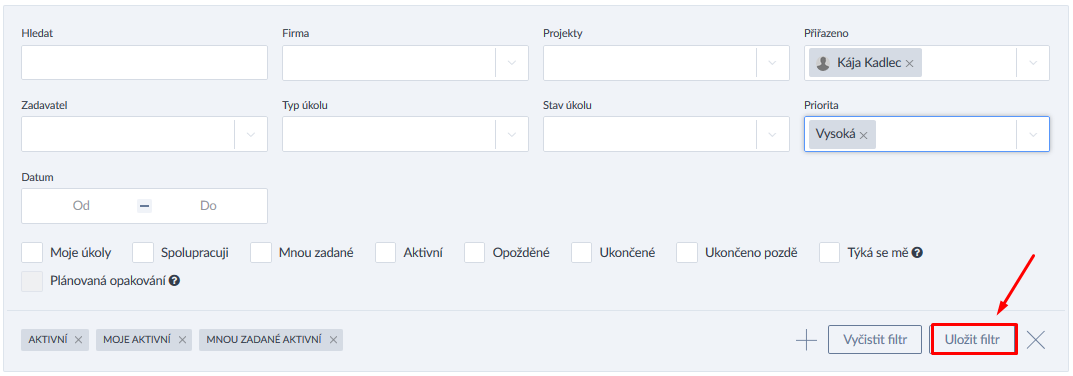The width and height of the screenshot is (1073, 376).
Task: Expand the Firma dropdown
Action: [512, 63]
